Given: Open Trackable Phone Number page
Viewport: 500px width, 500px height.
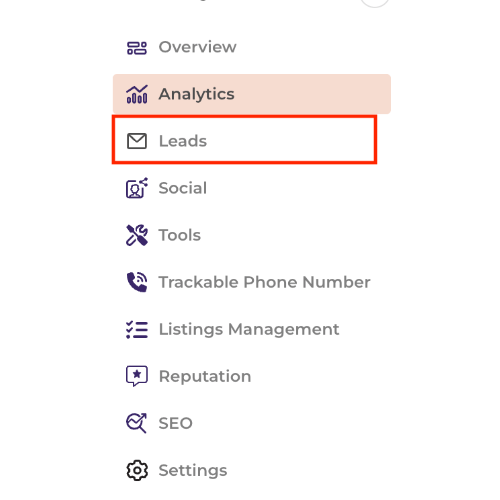Looking at the screenshot, I should (x=264, y=282).
